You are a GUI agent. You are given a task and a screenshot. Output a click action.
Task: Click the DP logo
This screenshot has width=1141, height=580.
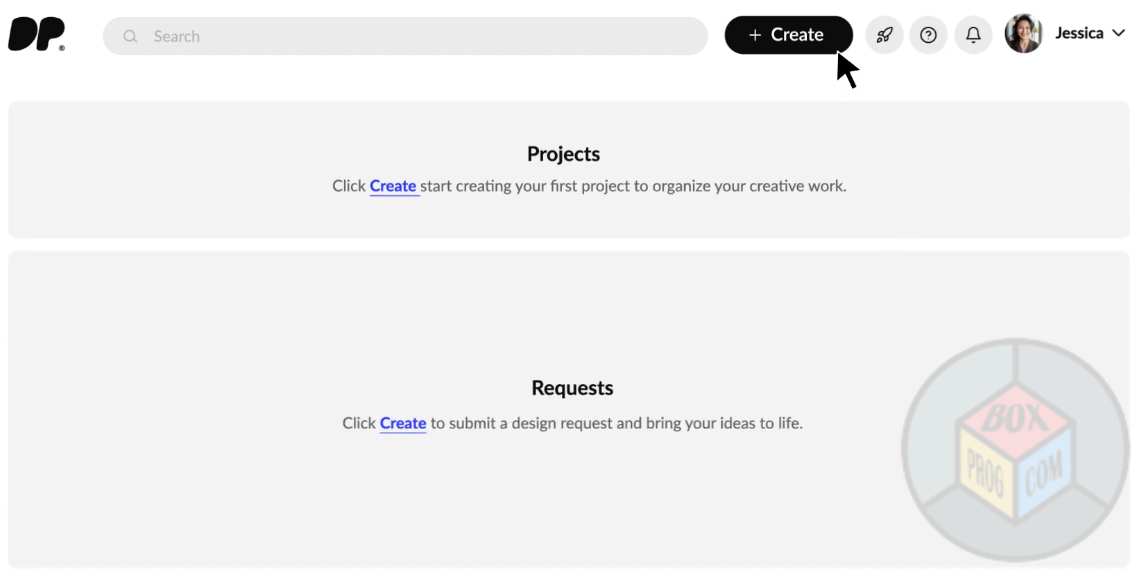(36, 35)
